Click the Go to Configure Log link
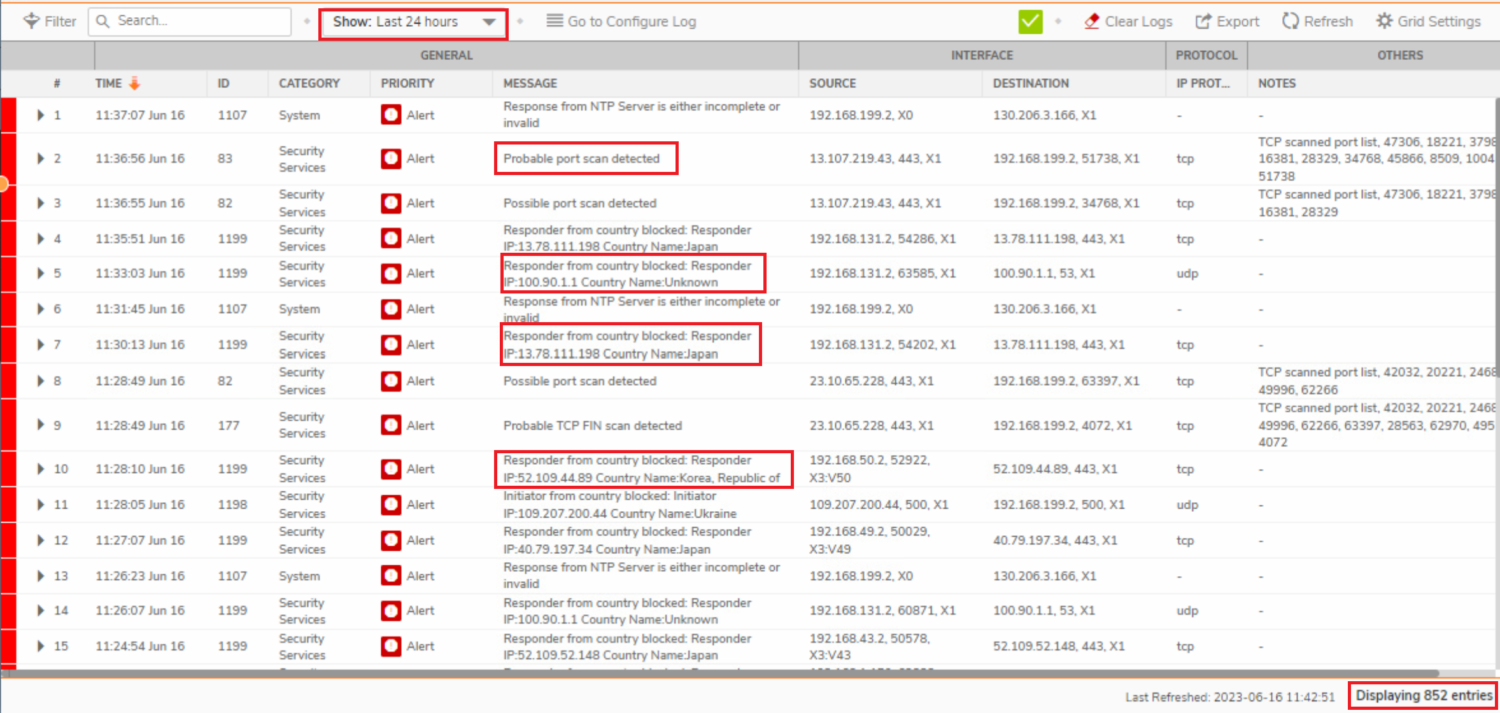 click(631, 21)
